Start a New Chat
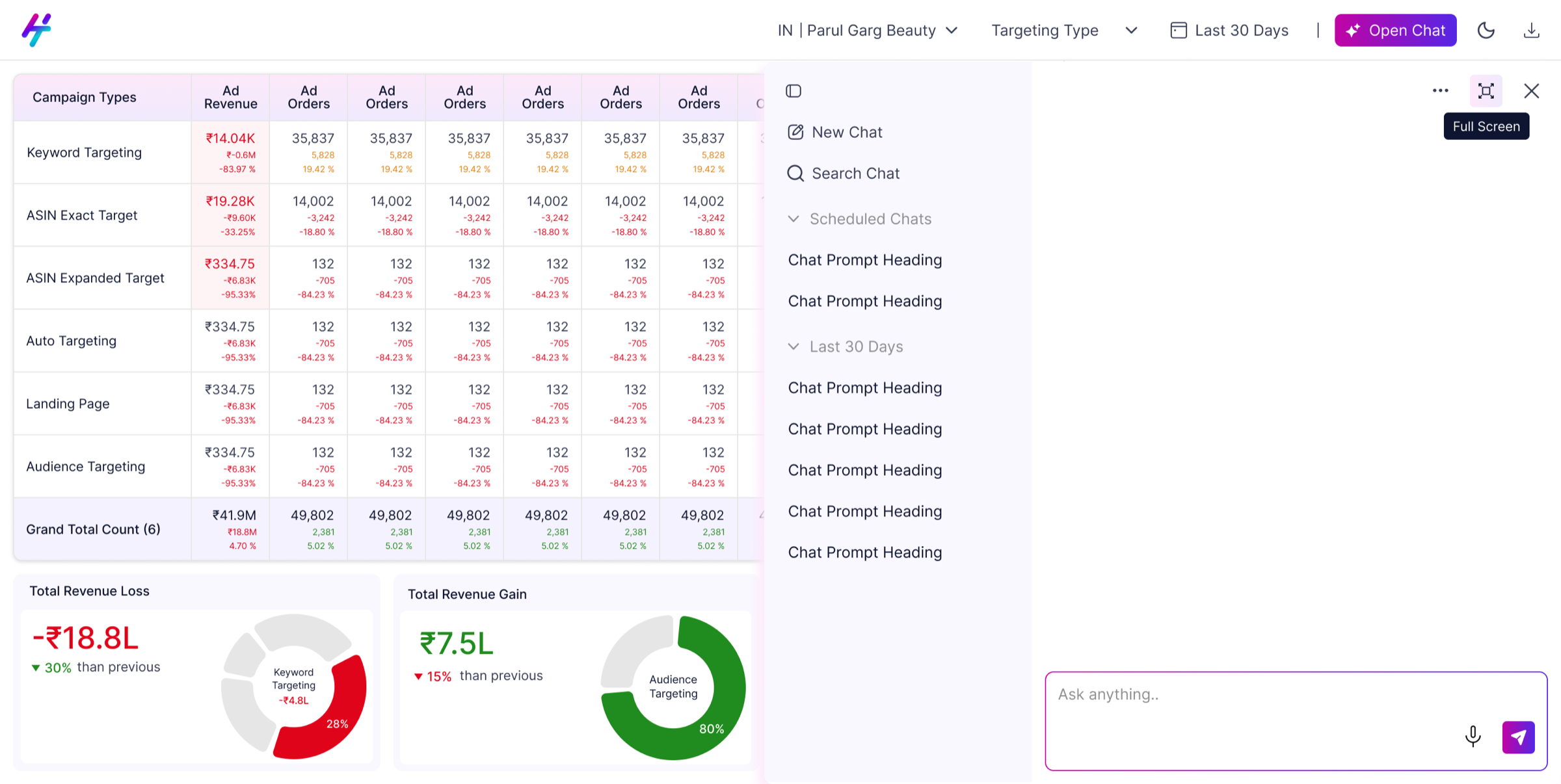This screenshot has height=784, width=1561. 835,132
